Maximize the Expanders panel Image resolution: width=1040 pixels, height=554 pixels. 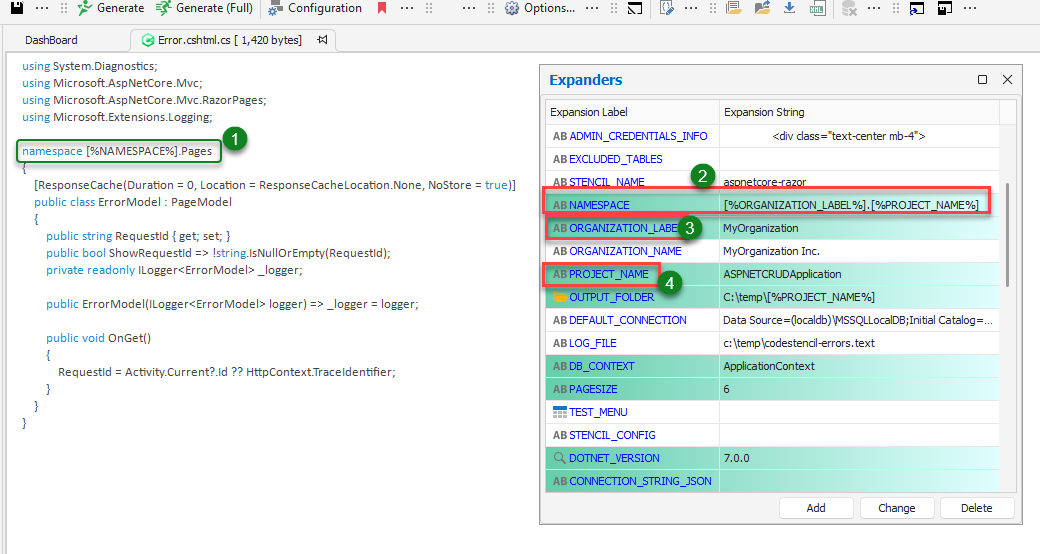coord(982,80)
